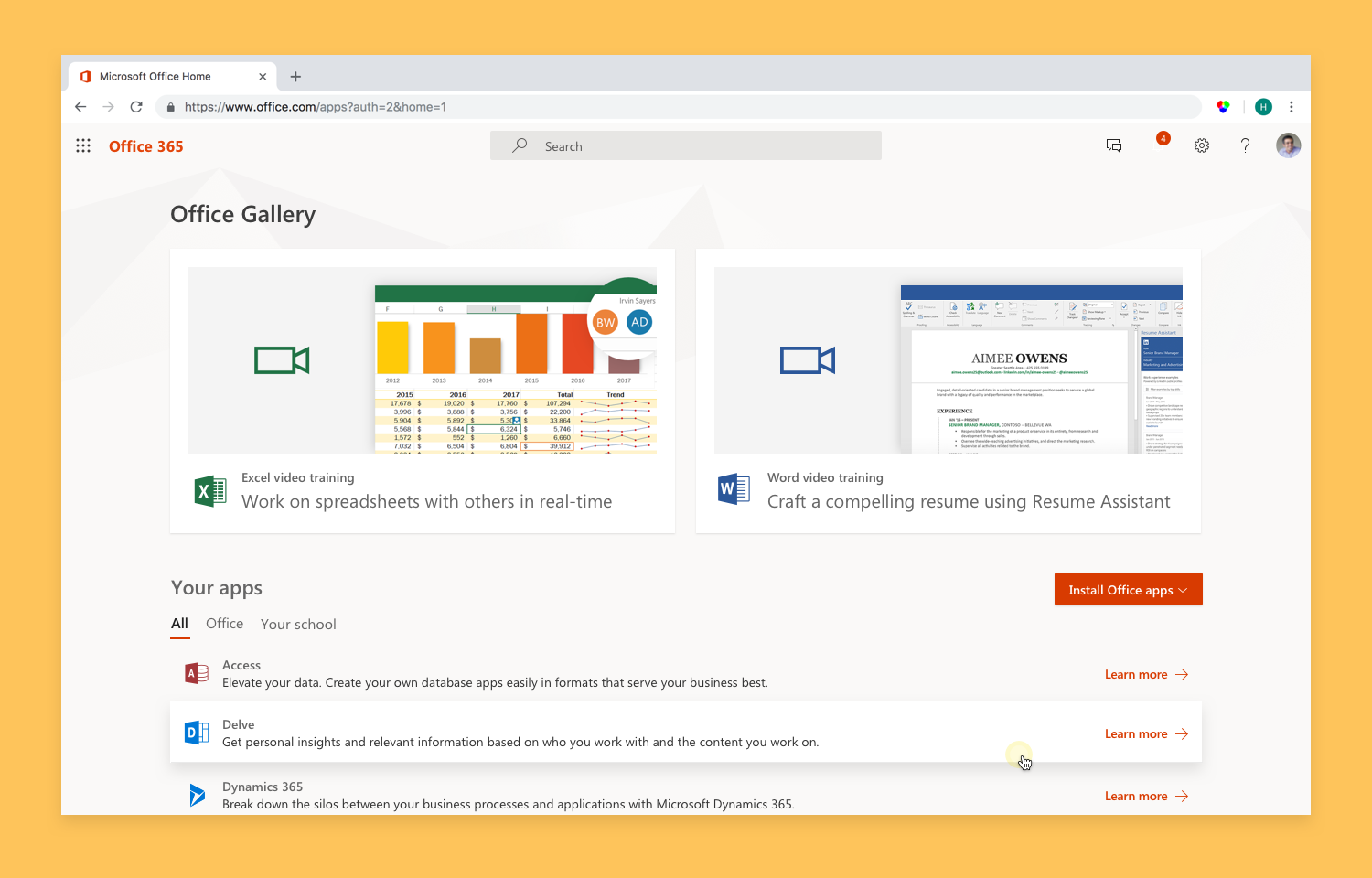1372x878 pixels.
Task: Send feedback via the feedback icon
Action: tap(1114, 145)
